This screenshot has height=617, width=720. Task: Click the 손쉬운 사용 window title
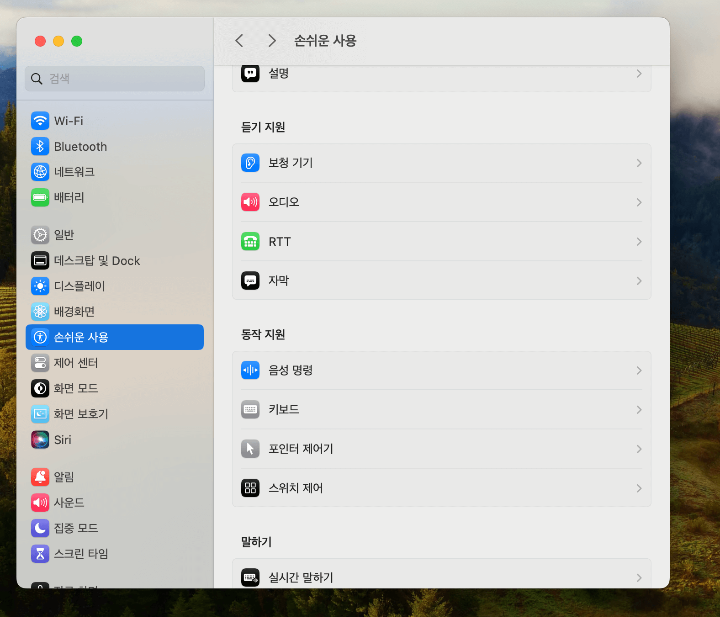click(325, 40)
